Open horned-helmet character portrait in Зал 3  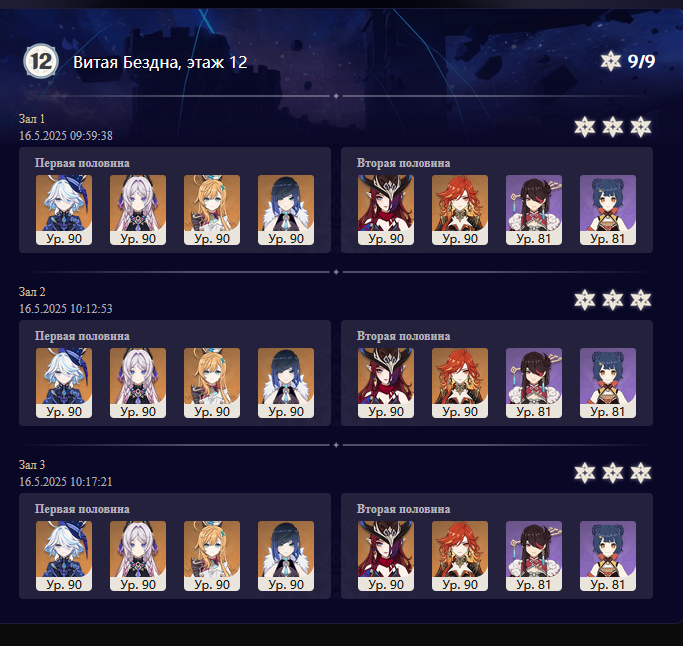click(386, 556)
